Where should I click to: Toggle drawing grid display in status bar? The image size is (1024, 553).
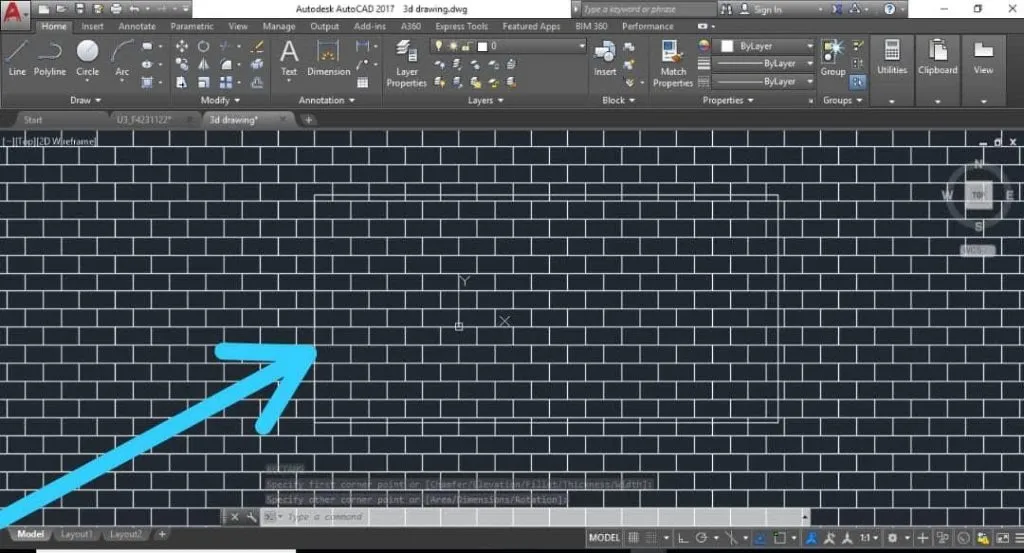pos(633,538)
